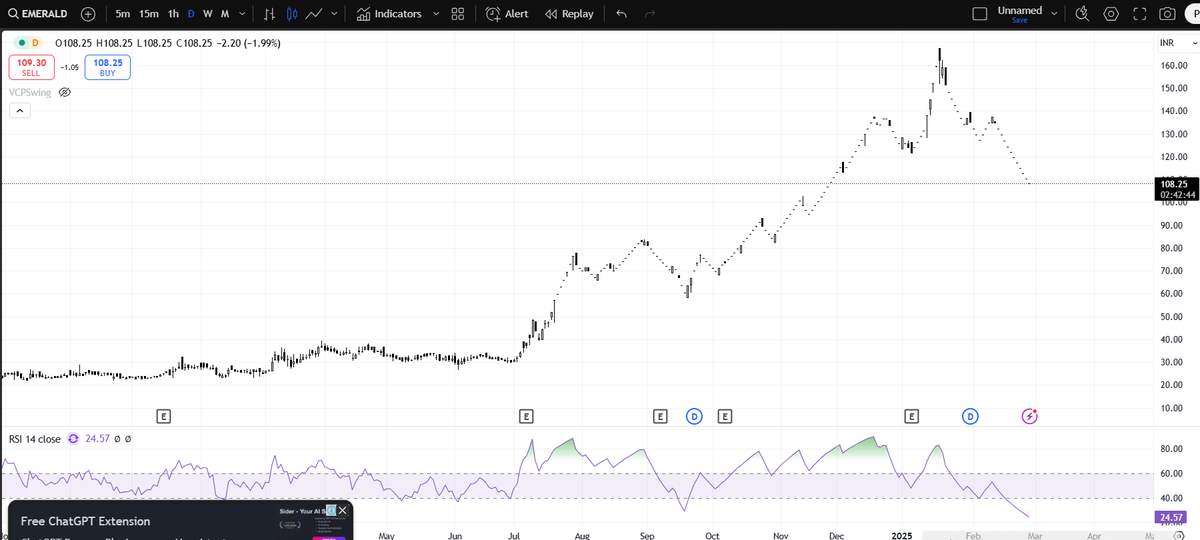1200x540 pixels.
Task: Click the -1.05 spread value
Action: pyautogui.click(x=68, y=67)
